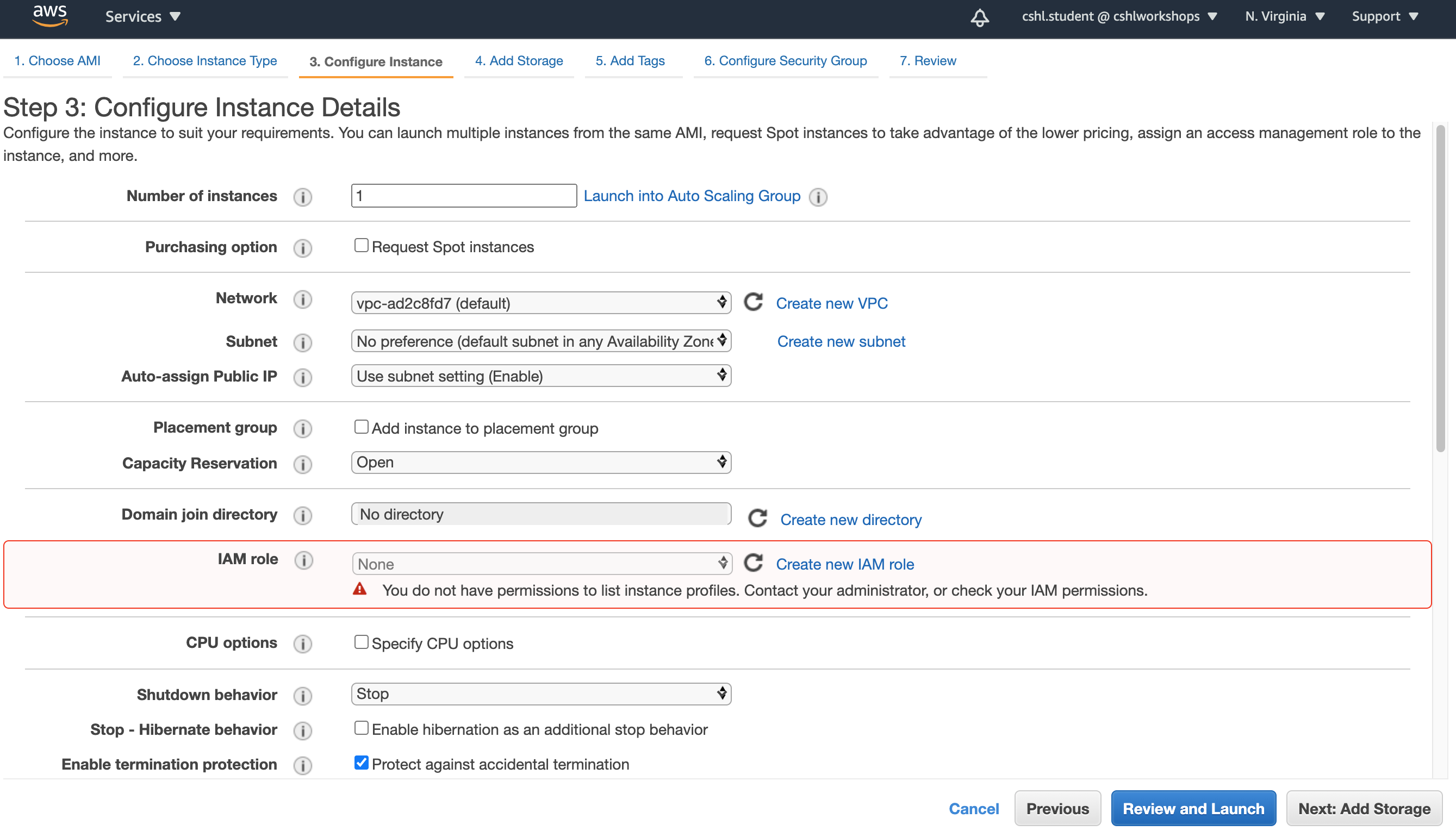Click the warning triangle in the IAM role error
The image size is (1456, 837).
click(x=360, y=589)
